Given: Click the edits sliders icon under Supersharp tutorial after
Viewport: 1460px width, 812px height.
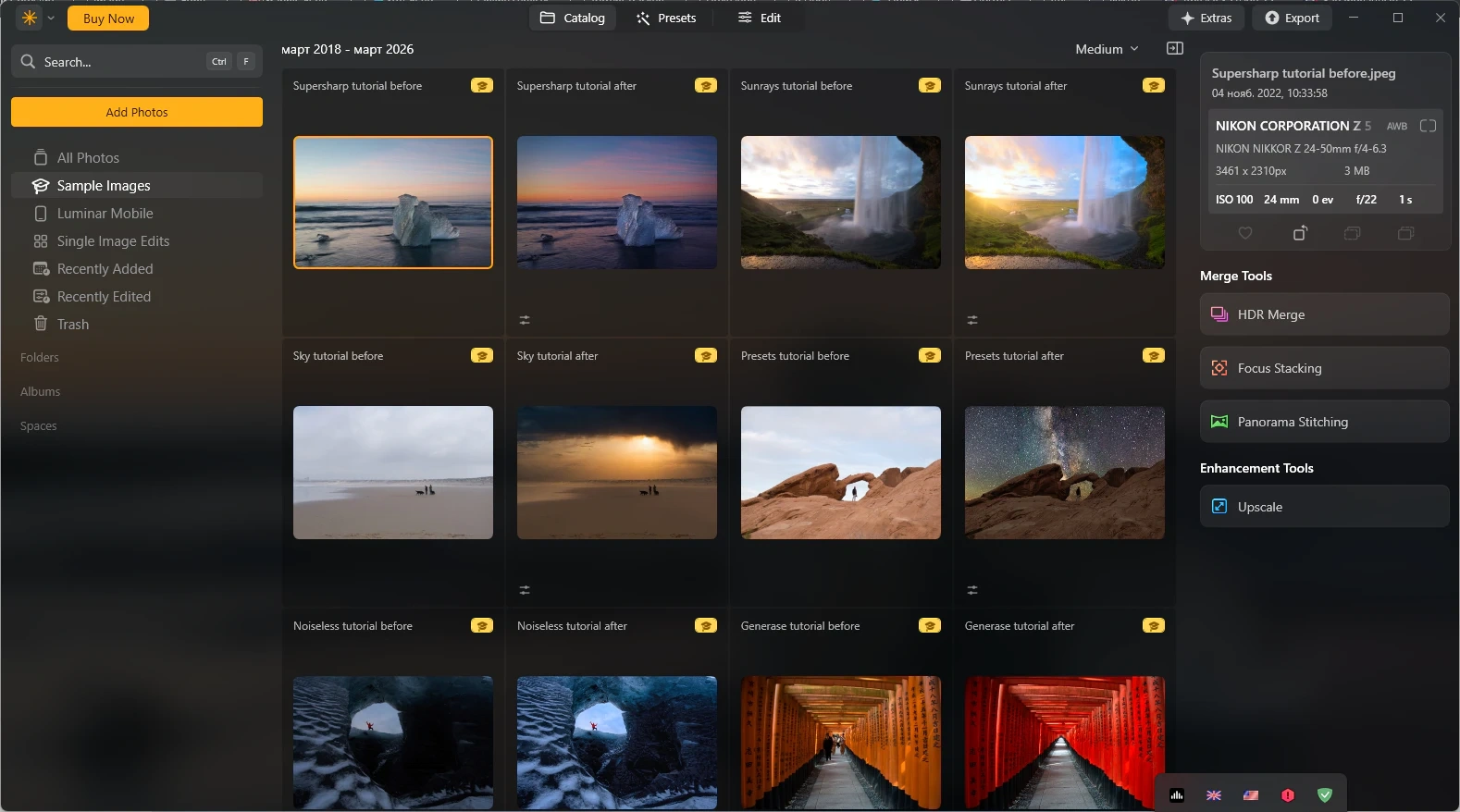Looking at the screenshot, I should (525, 320).
